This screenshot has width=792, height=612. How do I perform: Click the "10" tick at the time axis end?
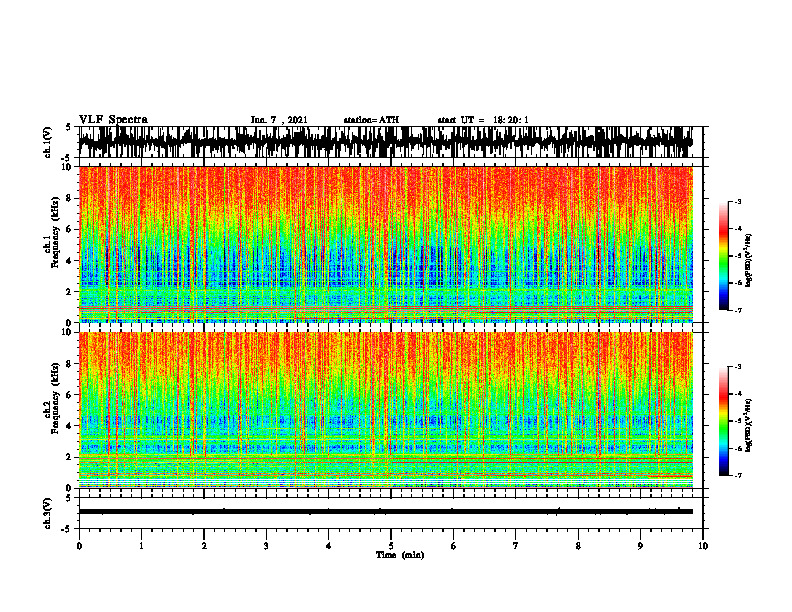(703, 546)
